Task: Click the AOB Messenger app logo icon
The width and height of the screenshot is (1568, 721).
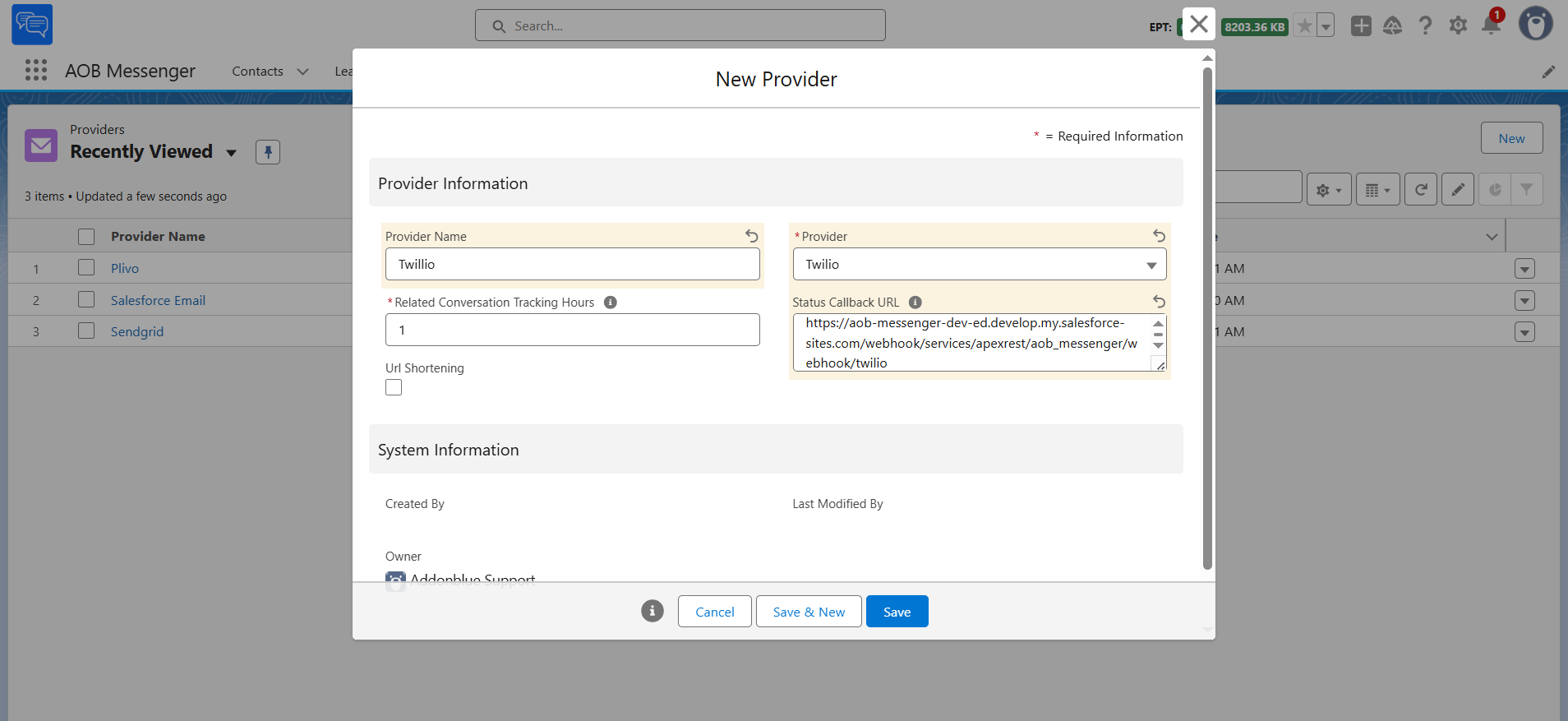Action: point(32,25)
